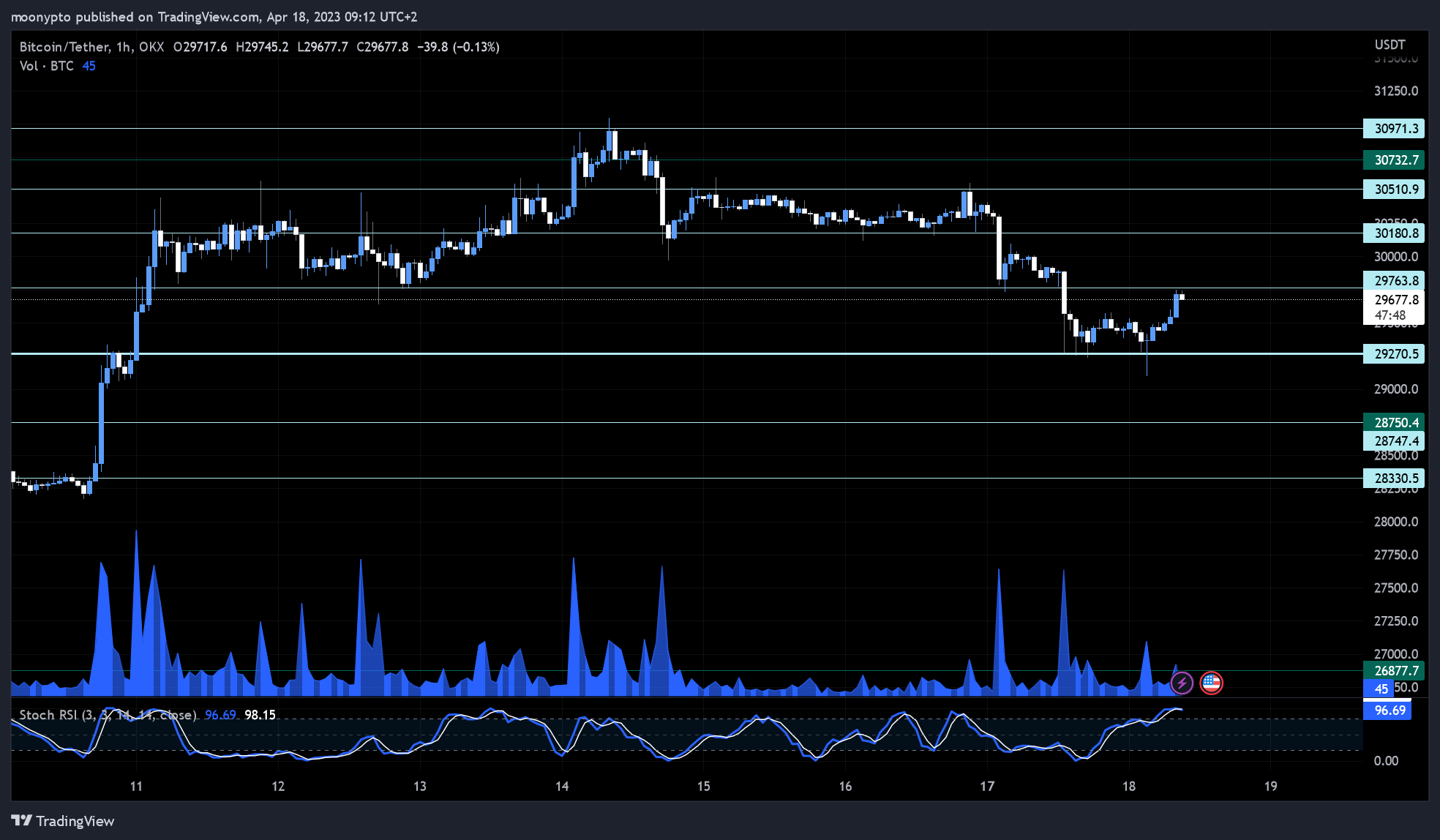Screen dimensions: 1440x840
Task: Click the 28330.5 price level label
Action: [x=1394, y=479]
